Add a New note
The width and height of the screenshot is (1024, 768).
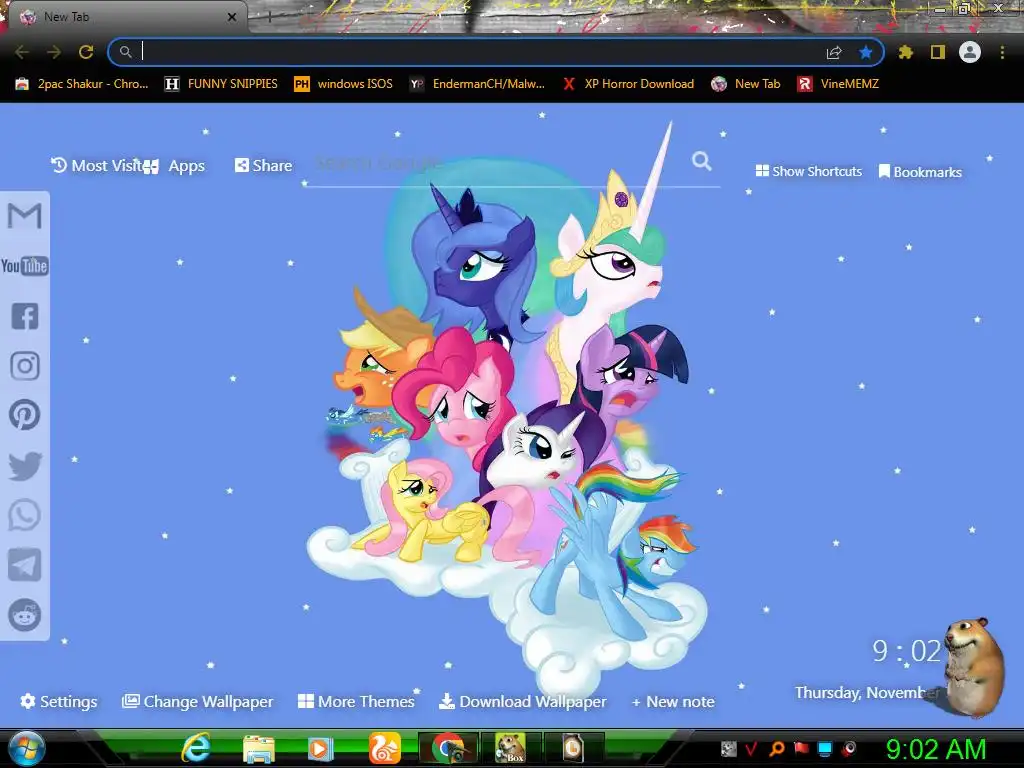point(673,701)
